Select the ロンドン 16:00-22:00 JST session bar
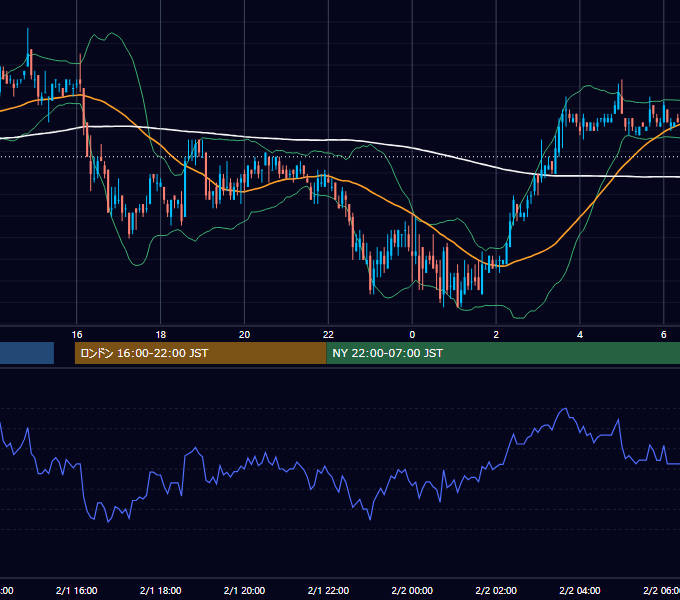This screenshot has height=600, width=680. (x=200, y=353)
